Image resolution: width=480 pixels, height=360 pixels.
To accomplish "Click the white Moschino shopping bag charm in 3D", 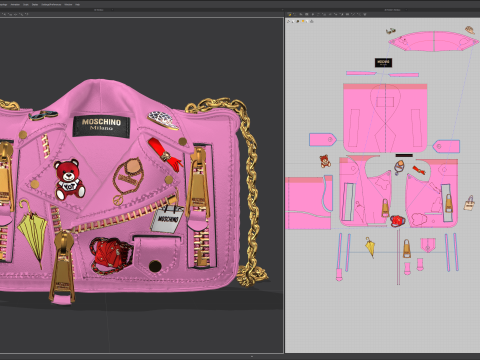I will click(x=167, y=219).
